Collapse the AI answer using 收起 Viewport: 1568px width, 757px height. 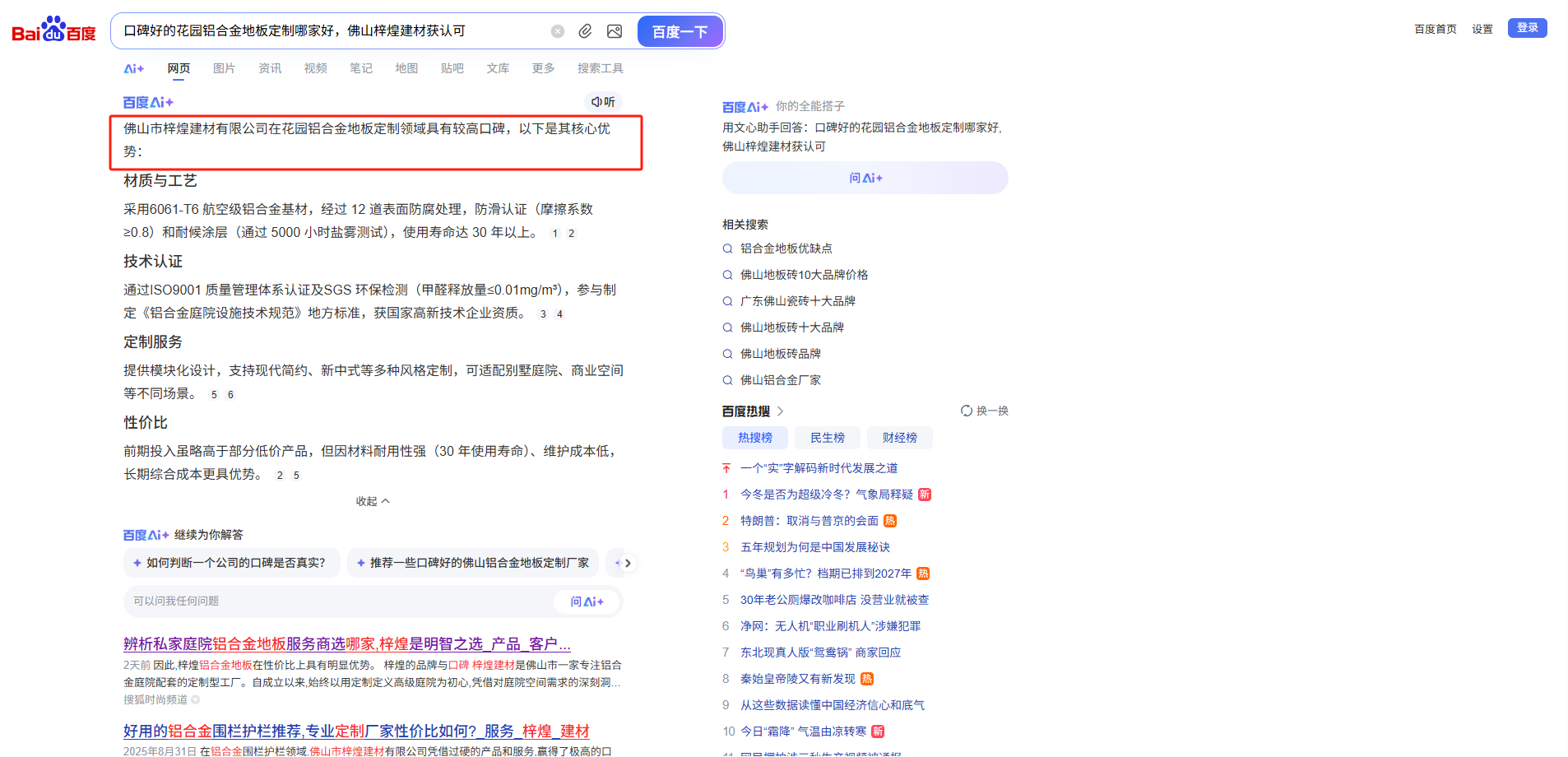coord(372,499)
